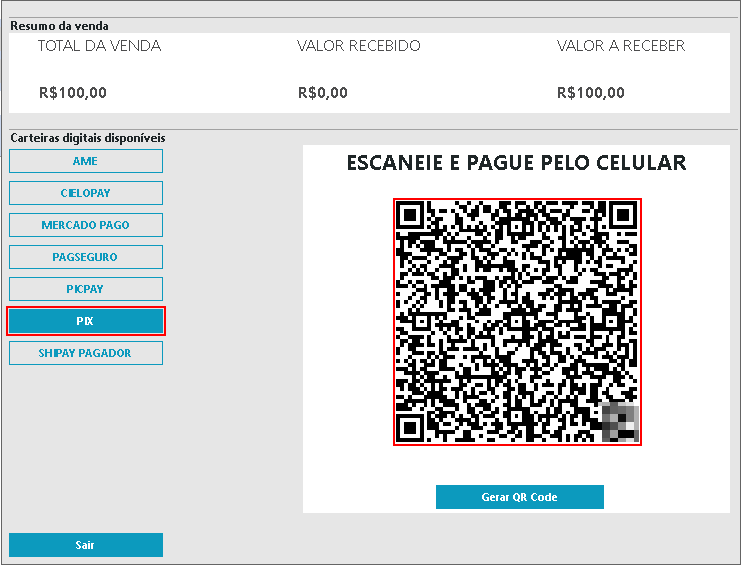Choose the PIX payment option
The width and height of the screenshot is (741, 565).
[x=86, y=321]
